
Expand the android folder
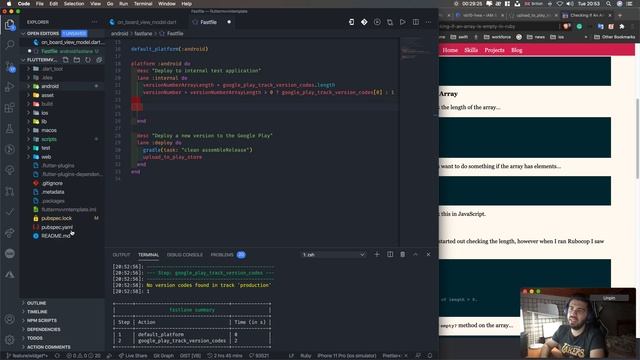(x=50, y=86)
